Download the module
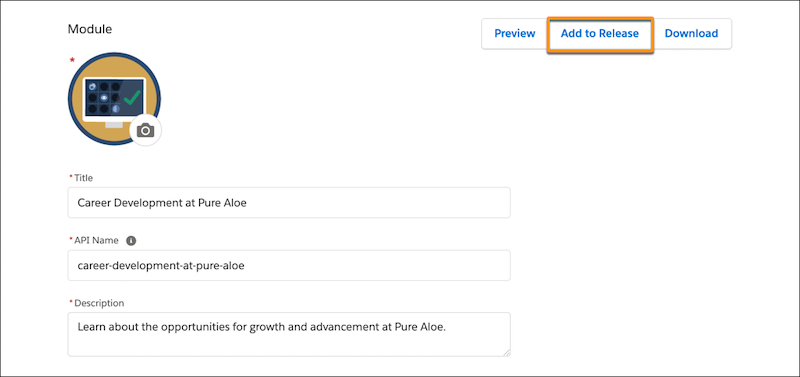The image size is (800, 377). pyautogui.click(x=691, y=34)
